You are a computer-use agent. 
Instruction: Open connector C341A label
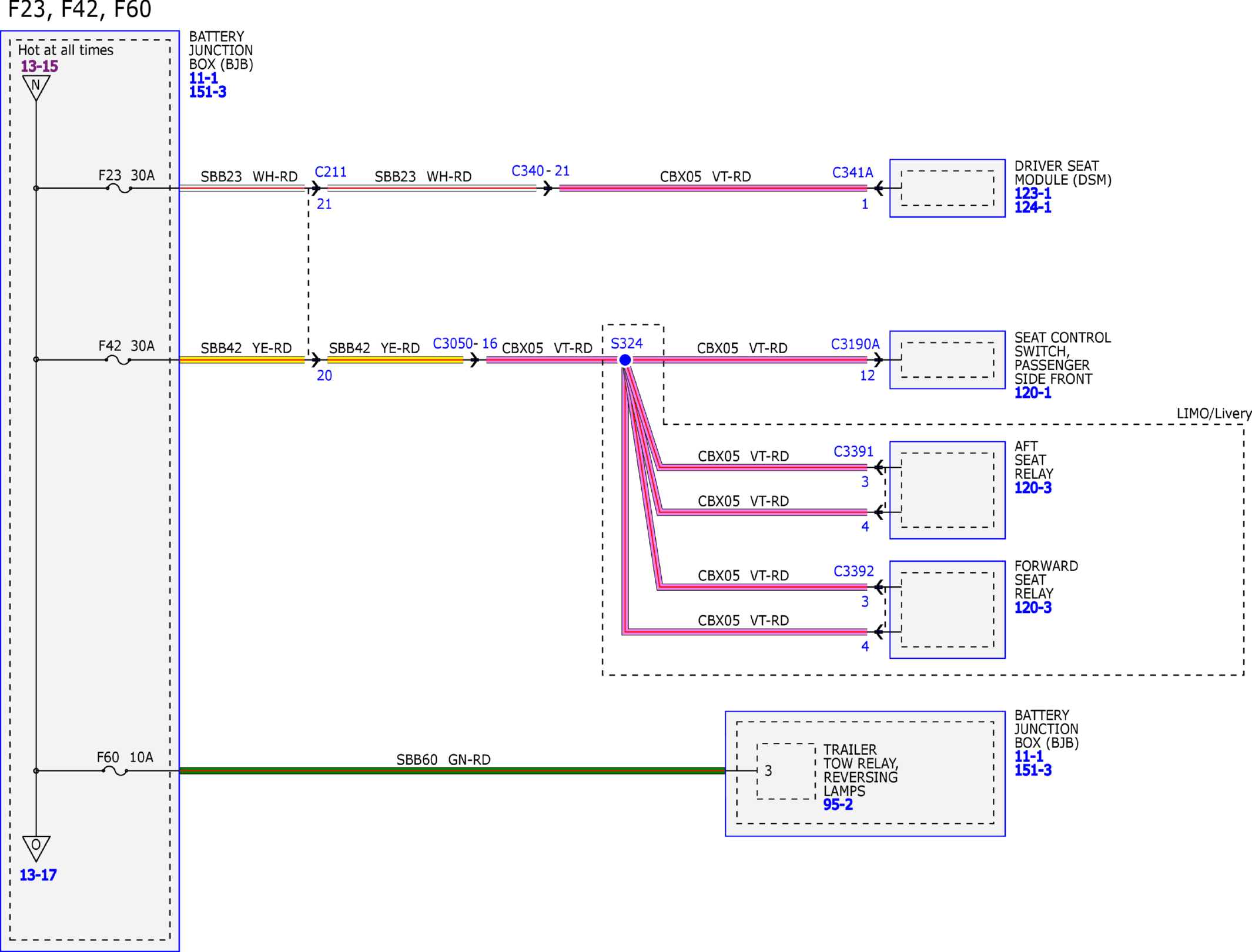click(852, 173)
